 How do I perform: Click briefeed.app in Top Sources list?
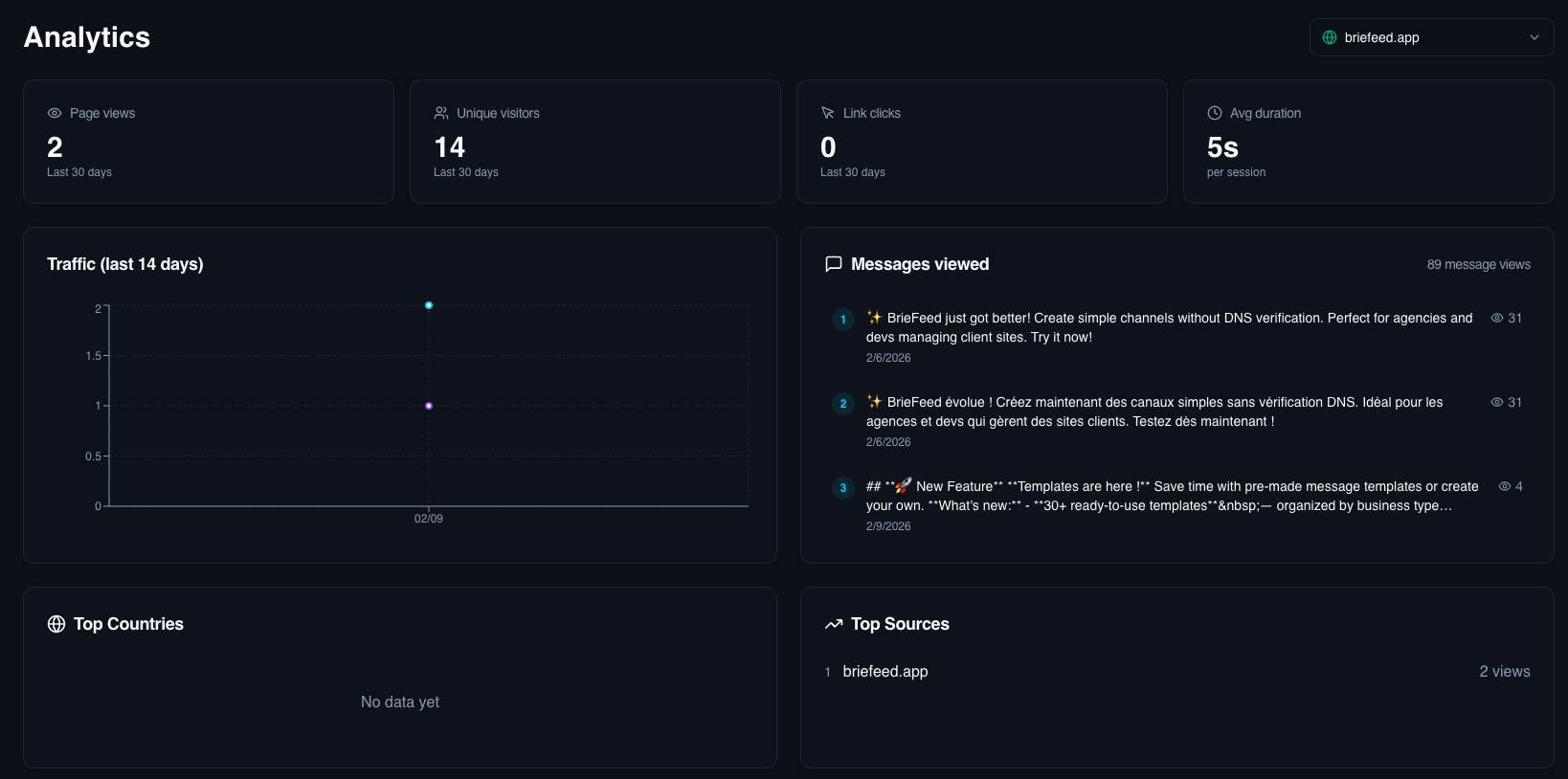point(885,672)
